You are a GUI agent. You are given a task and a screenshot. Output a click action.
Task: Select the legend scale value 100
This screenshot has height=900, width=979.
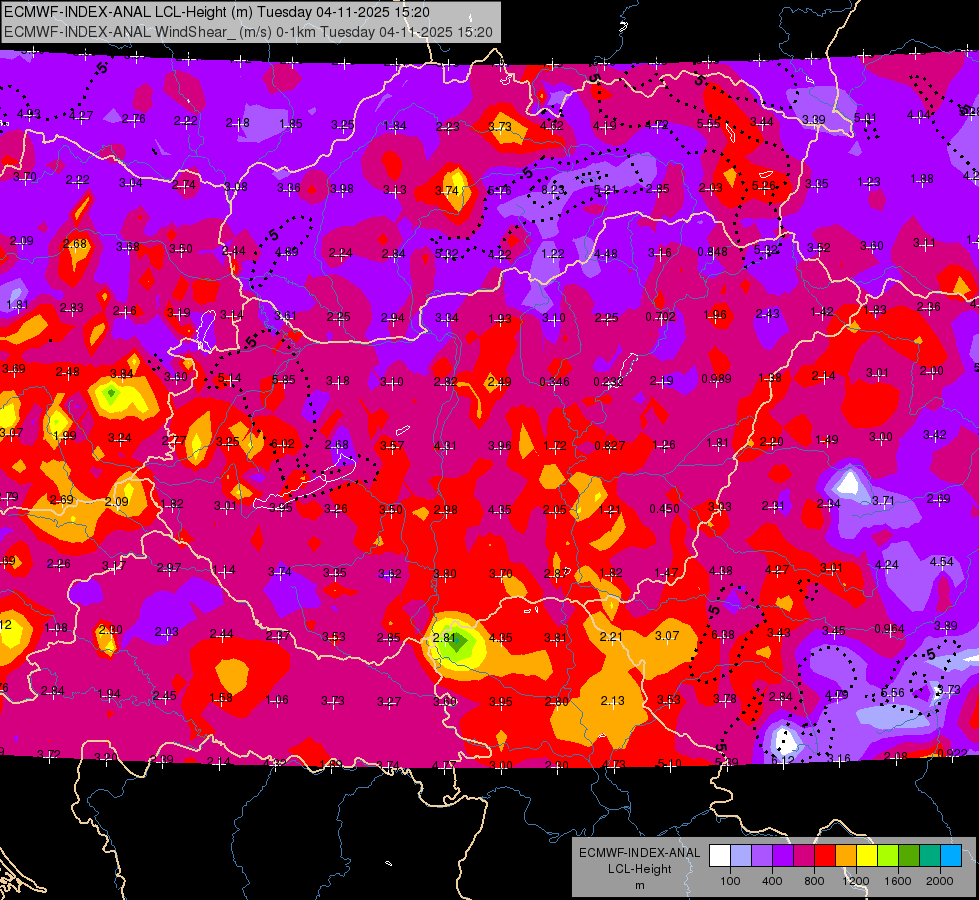point(731,881)
